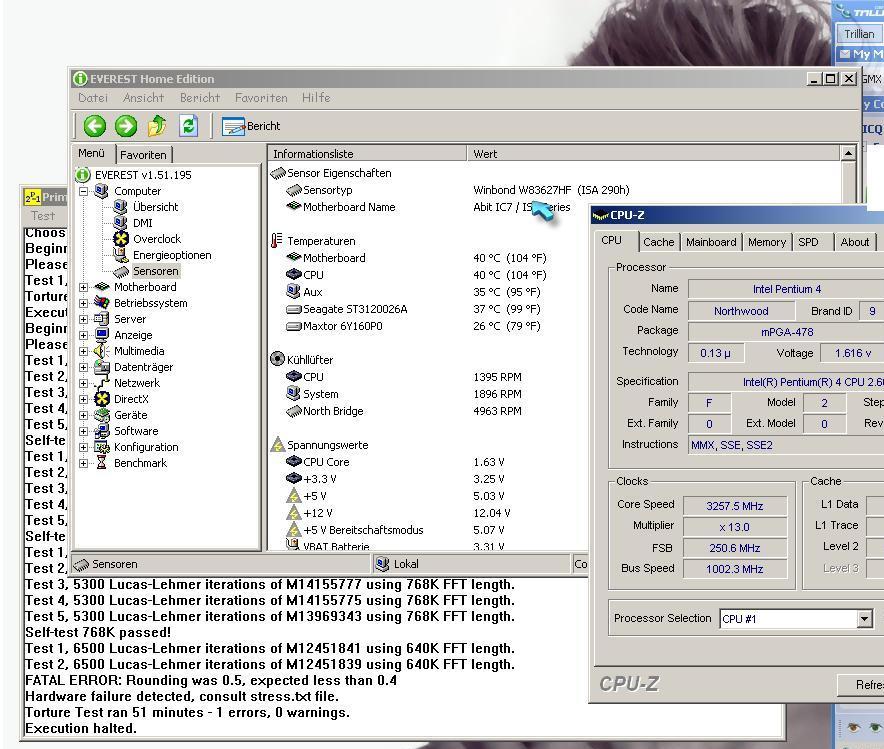This screenshot has height=749, width=884.
Task: Select the Sensoren tree item
Action: click(x=156, y=271)
